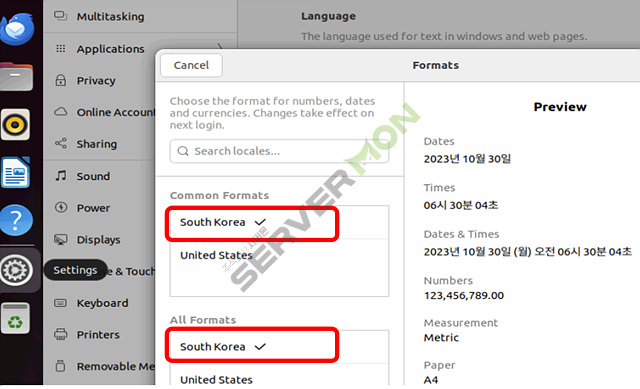The image size is (640, 389).
Task: Click the Search locales input field
Action: (x=279, y=151)
